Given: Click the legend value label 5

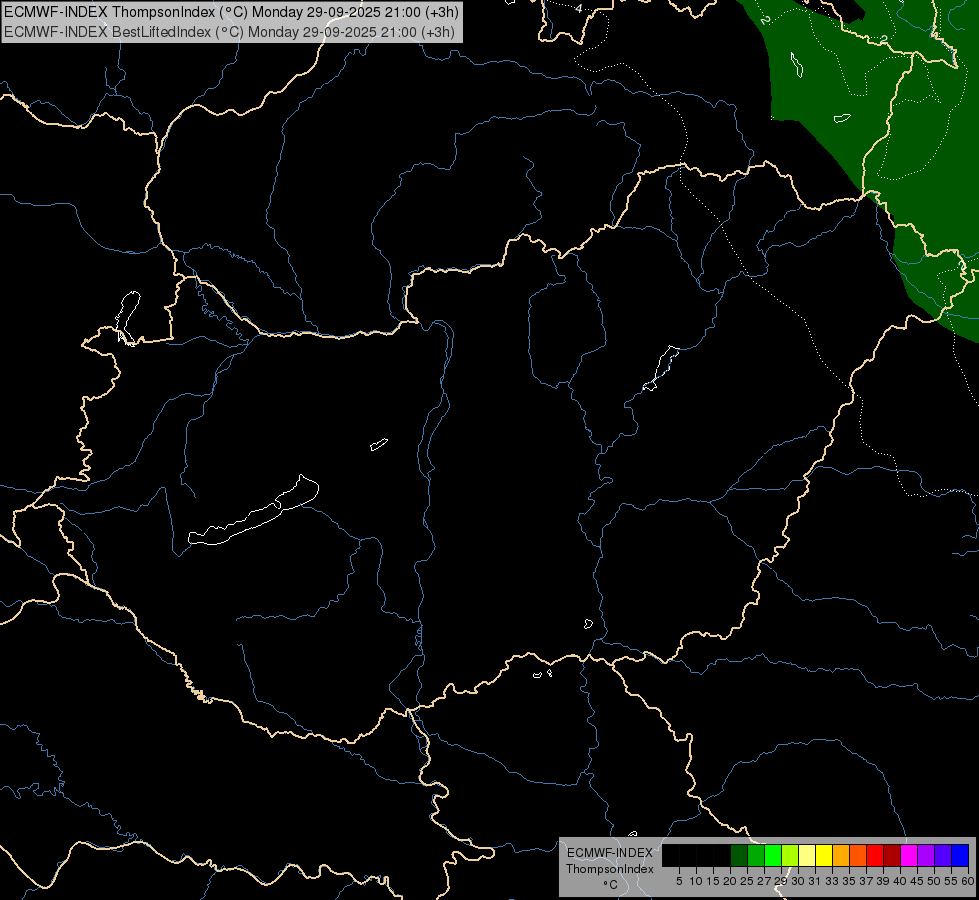Looking at the screenshot, I should coord(679,881).
